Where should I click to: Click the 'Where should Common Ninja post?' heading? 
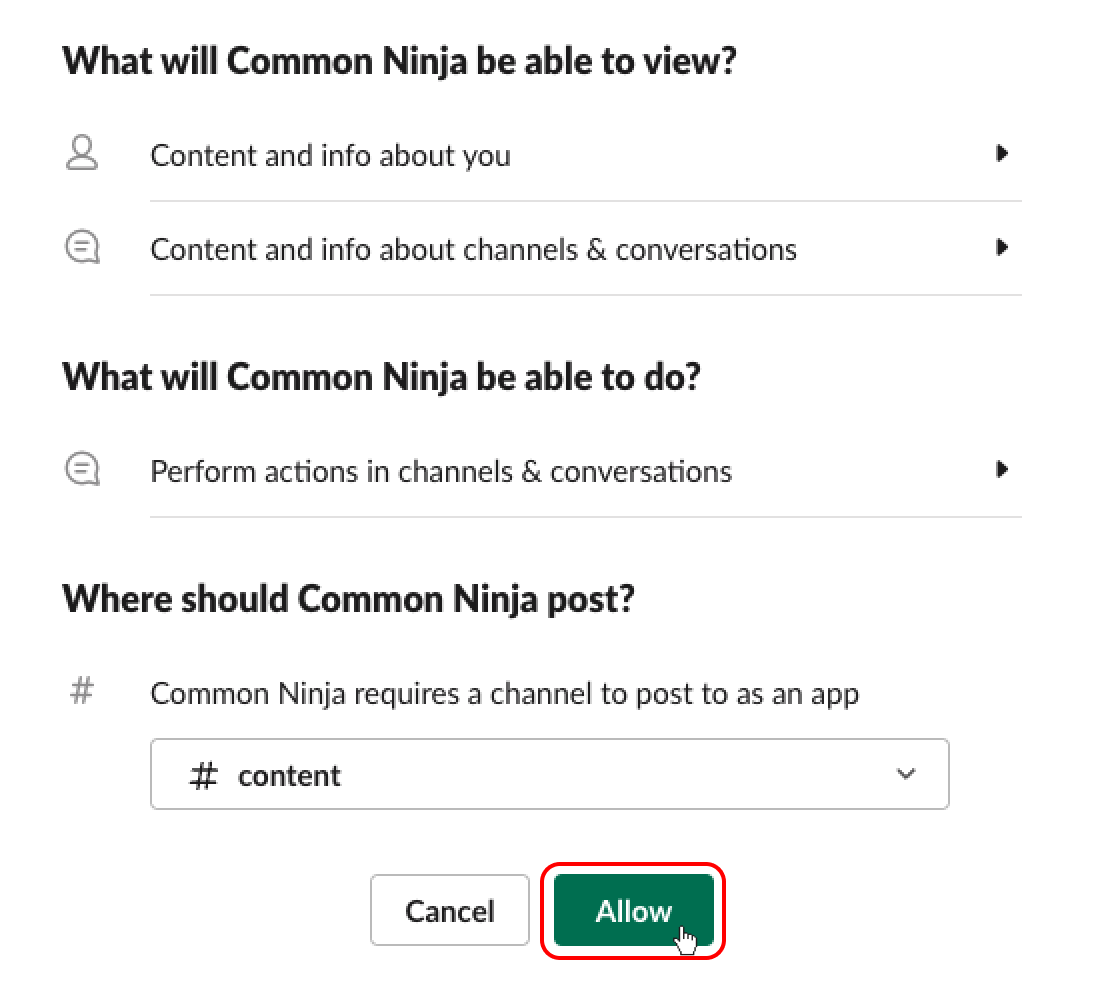point(348,599)
